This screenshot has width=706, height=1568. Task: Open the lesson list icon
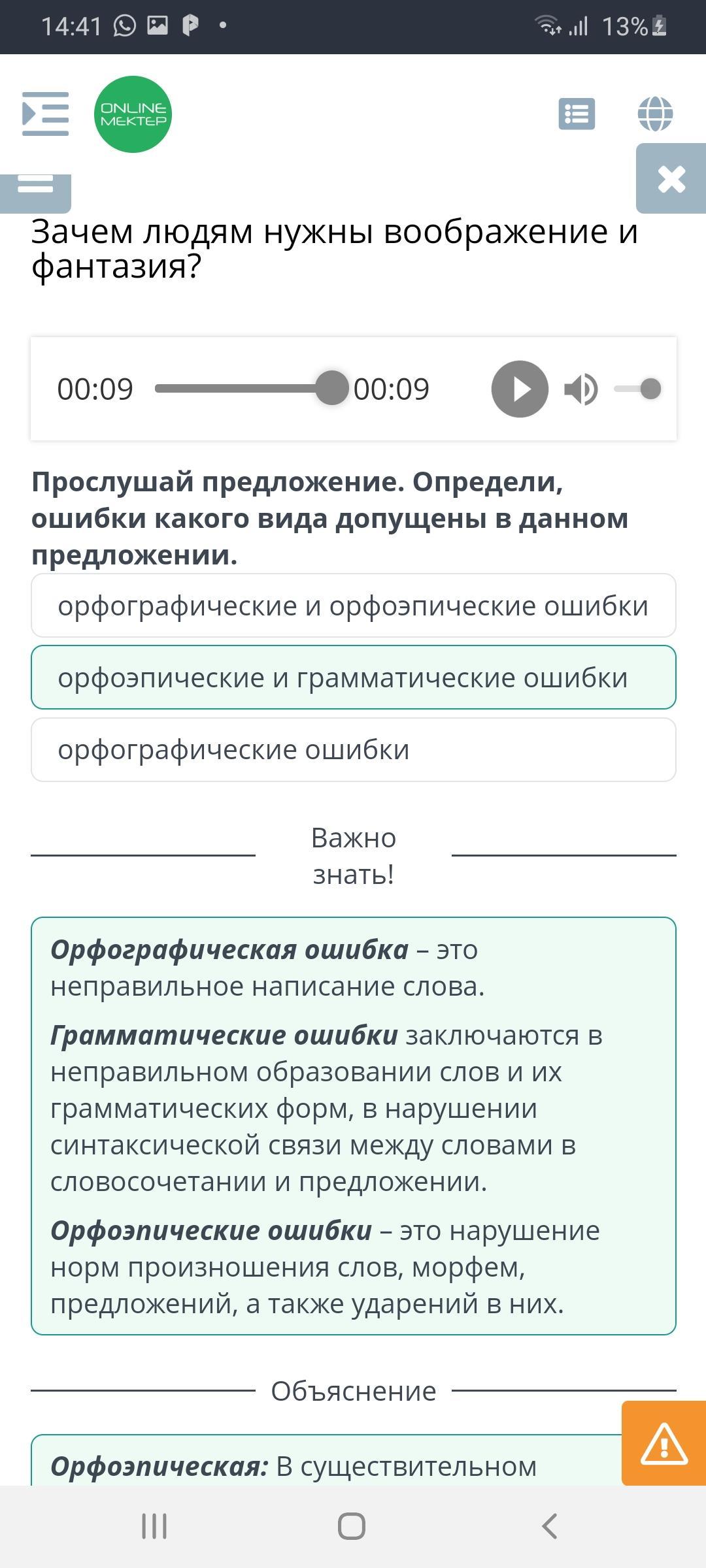click(577, 114)
